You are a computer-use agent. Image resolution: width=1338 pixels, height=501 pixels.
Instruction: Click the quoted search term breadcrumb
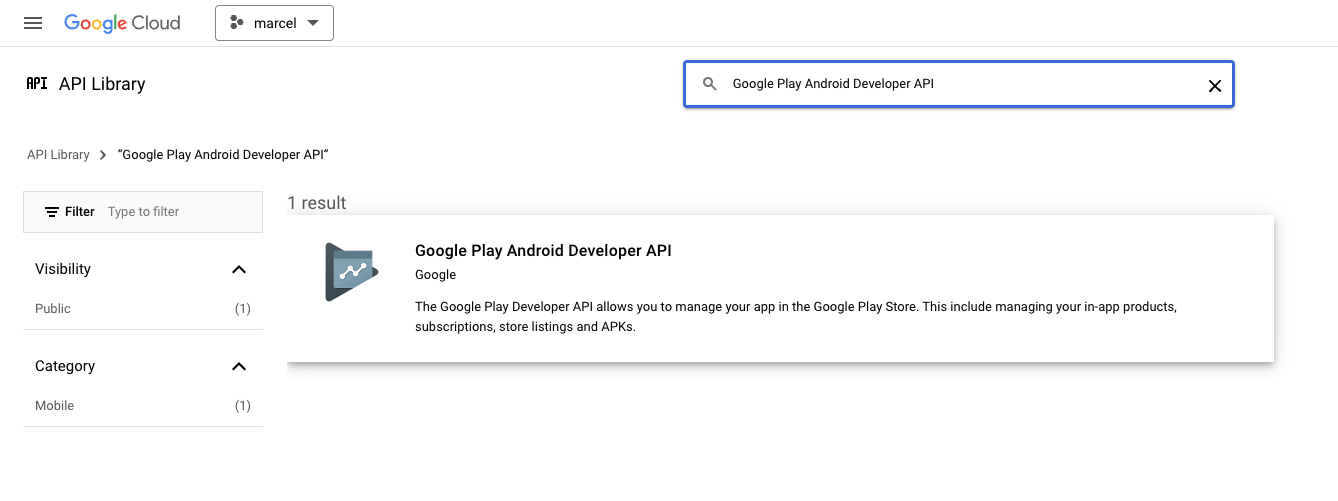[223, 155]
